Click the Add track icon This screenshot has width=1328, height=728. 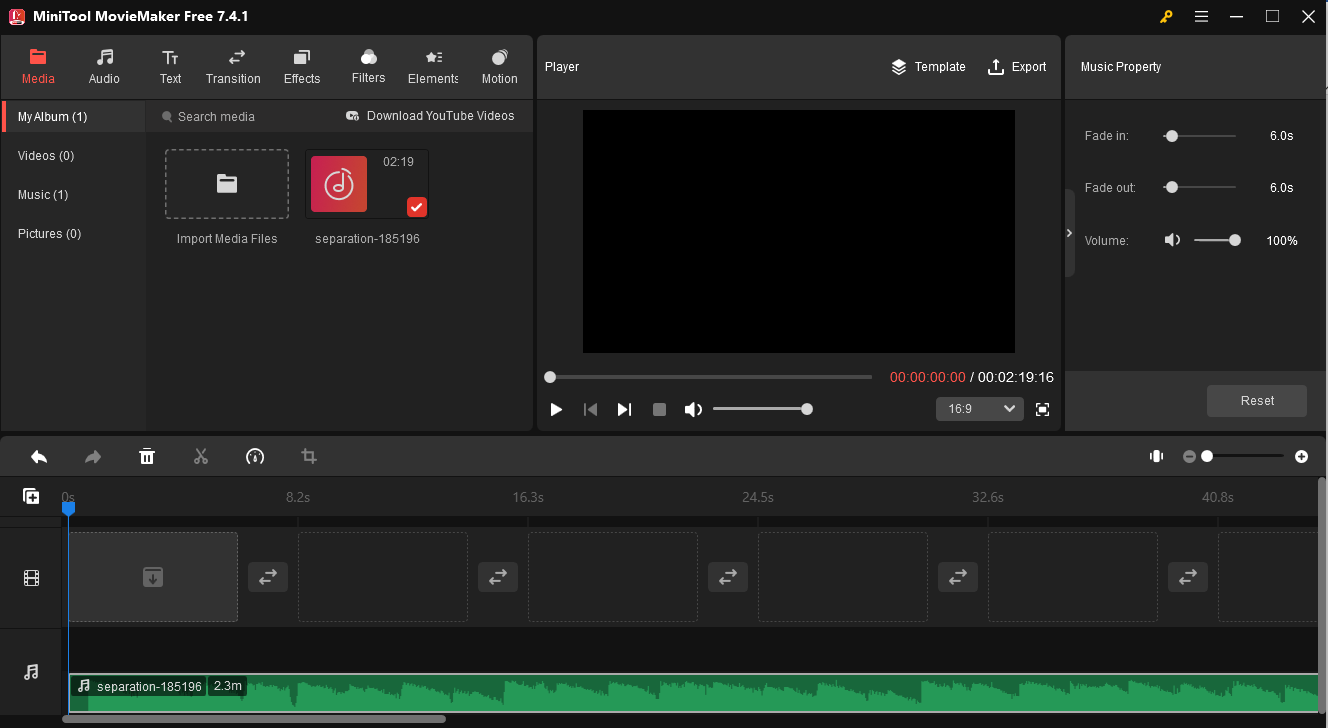(31, 496)
